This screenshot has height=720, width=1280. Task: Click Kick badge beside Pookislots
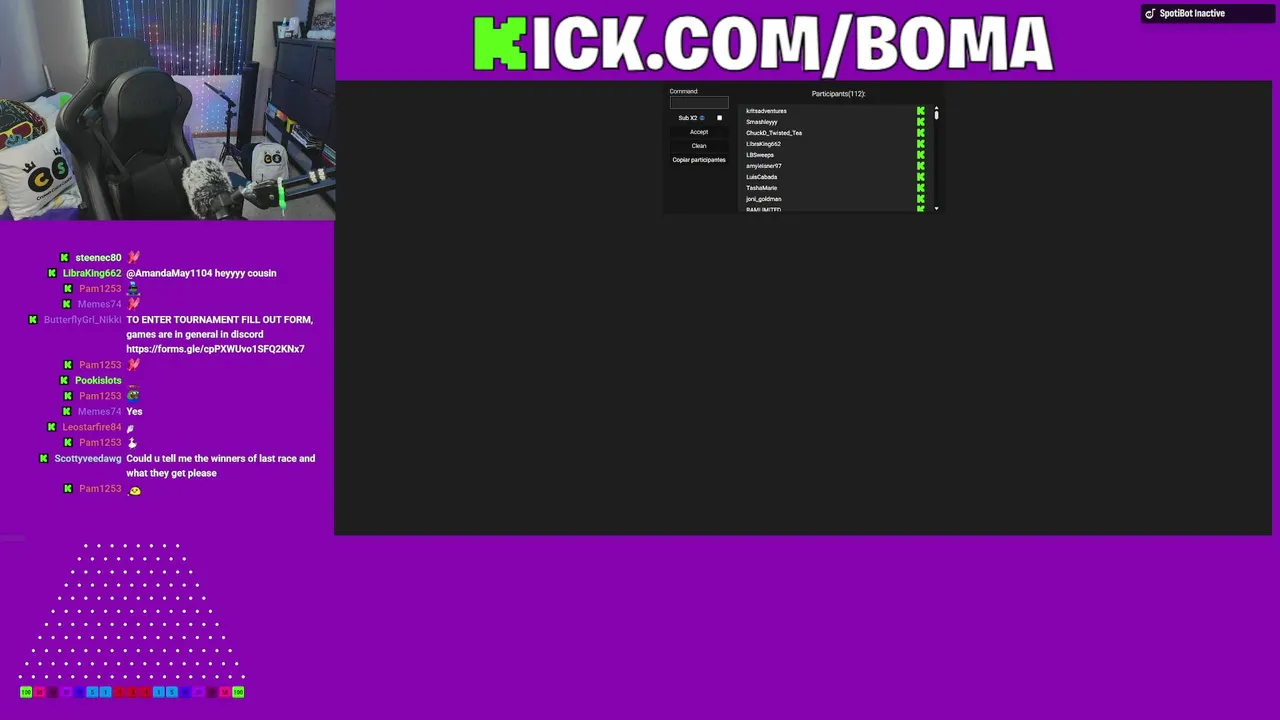coord(64,381)
